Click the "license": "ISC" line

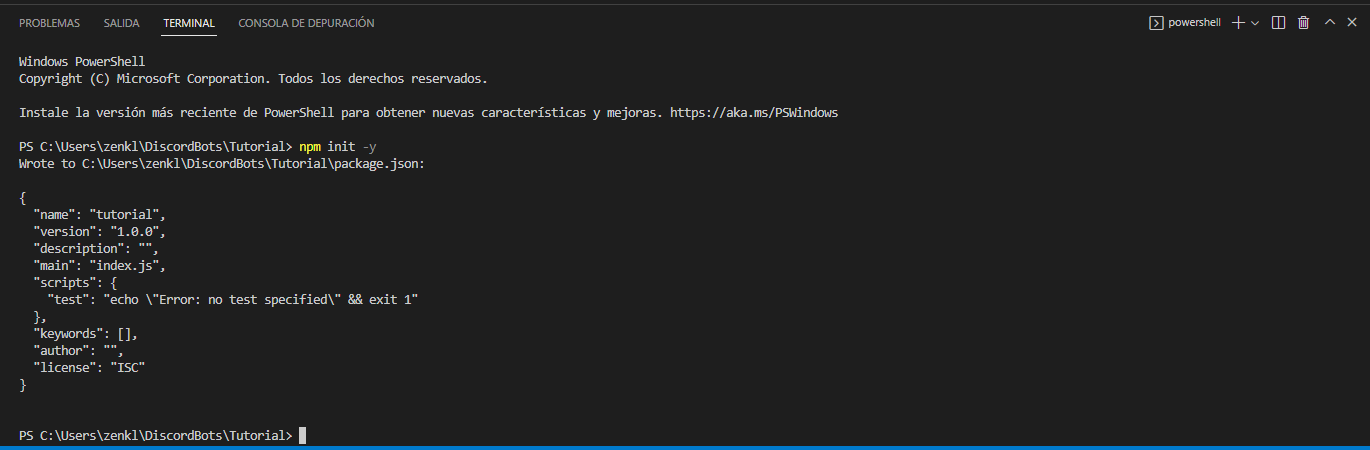click(x=90, y=367)
